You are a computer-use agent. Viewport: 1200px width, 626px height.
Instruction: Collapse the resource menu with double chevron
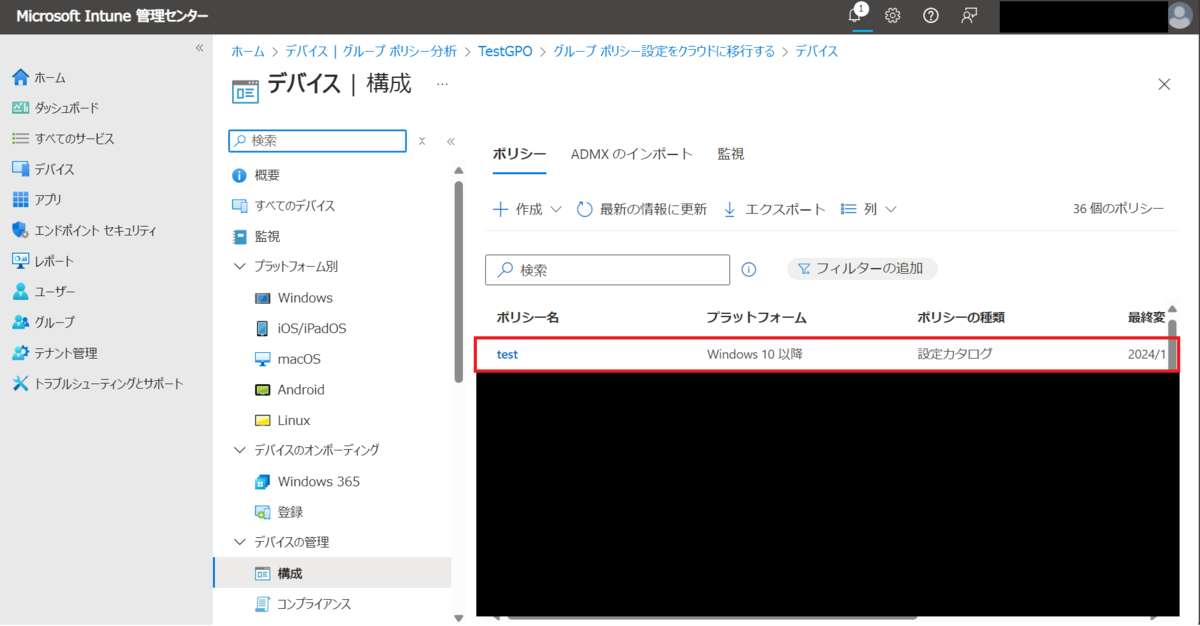(x=450, y=141)
